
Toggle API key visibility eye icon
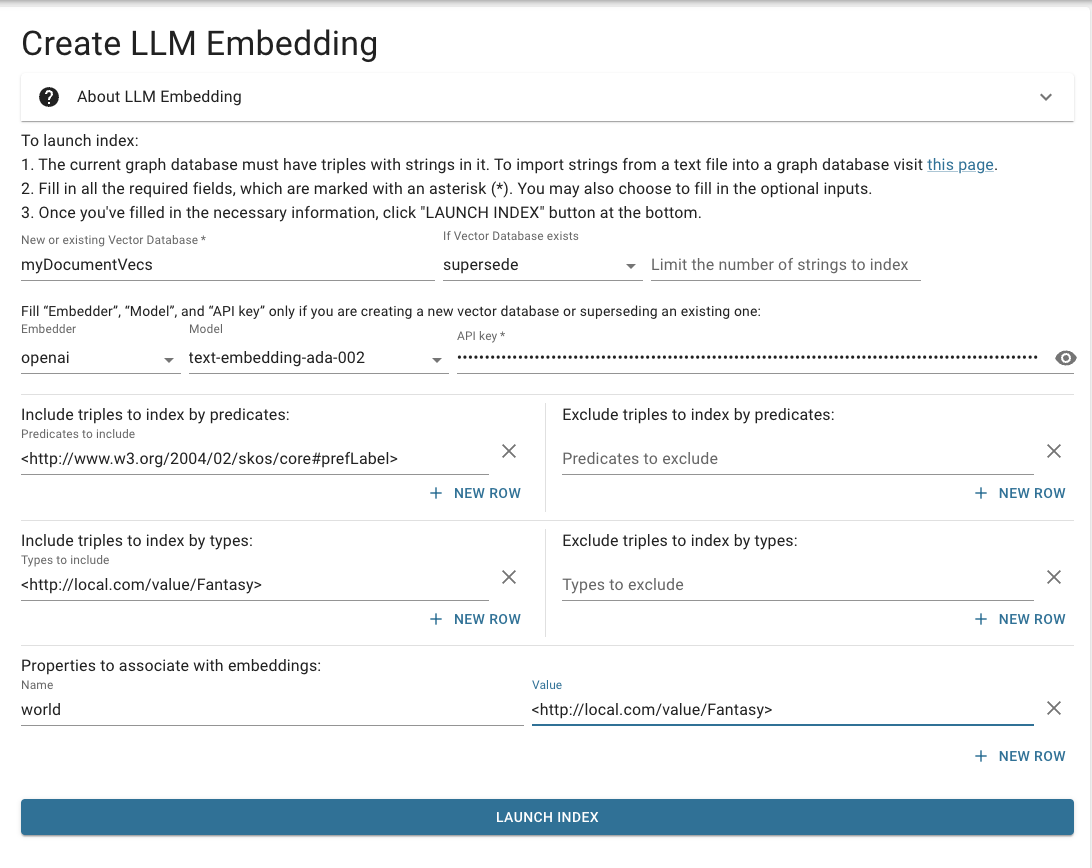[1065, 358]
